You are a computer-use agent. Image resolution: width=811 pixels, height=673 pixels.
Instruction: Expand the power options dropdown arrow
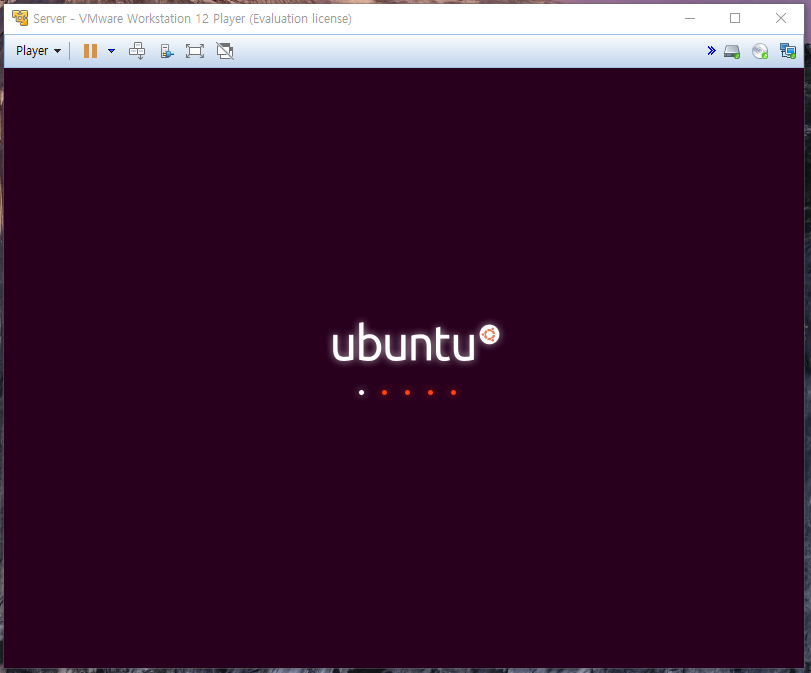111,51
